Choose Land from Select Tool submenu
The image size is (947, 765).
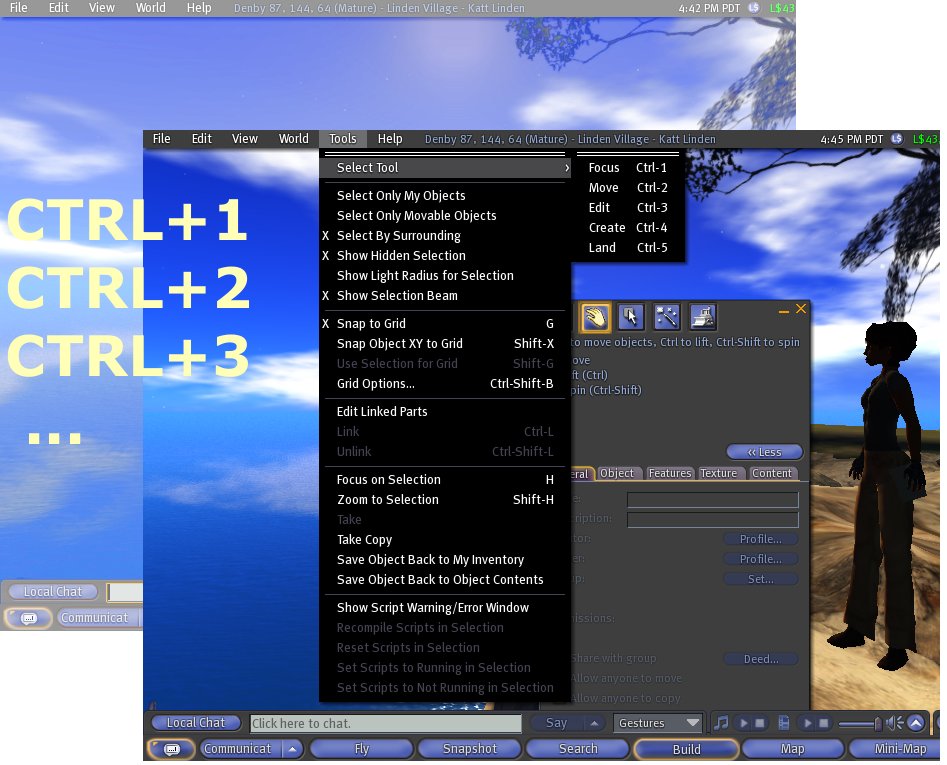[x=602, y=248]
